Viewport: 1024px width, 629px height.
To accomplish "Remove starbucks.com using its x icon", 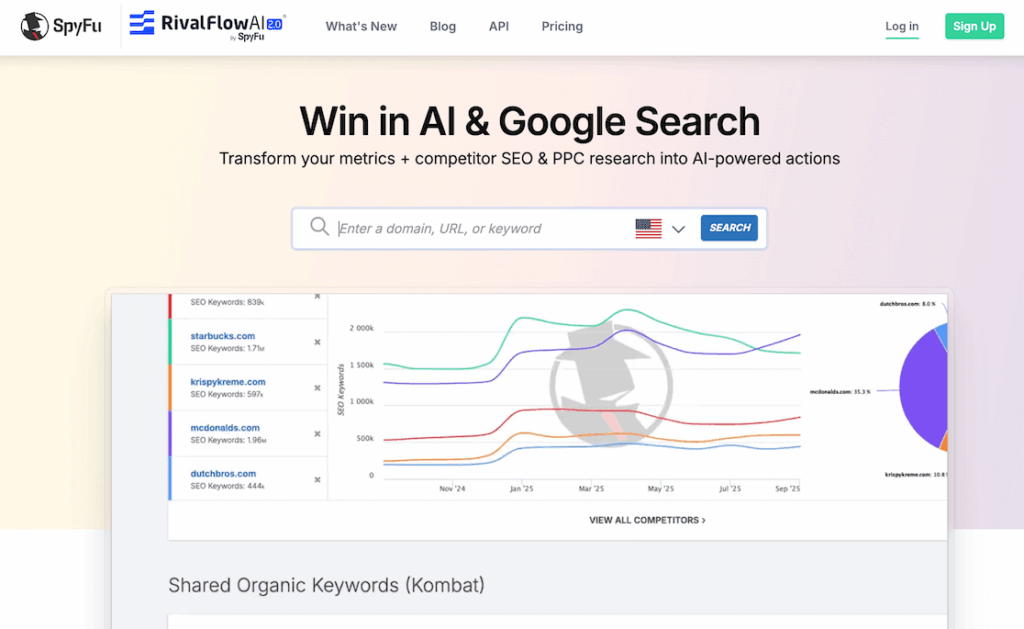I will [318, 340].
